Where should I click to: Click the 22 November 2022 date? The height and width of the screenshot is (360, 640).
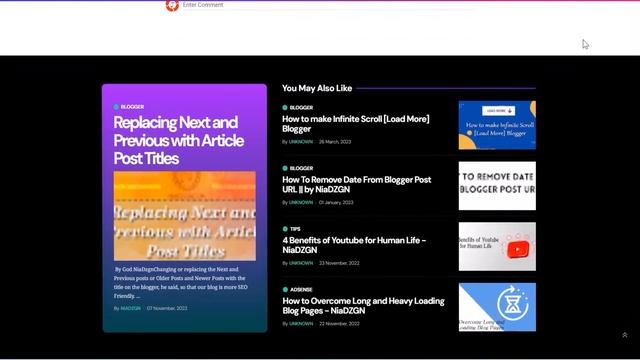click(339, 324)
